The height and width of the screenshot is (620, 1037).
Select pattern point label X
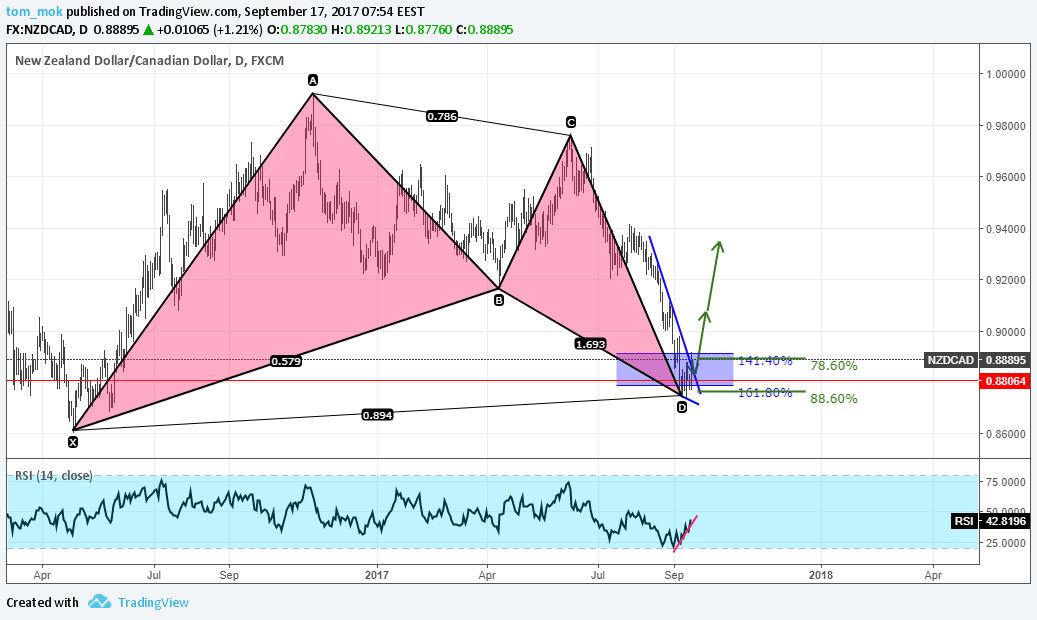click(x=73, y=442)
